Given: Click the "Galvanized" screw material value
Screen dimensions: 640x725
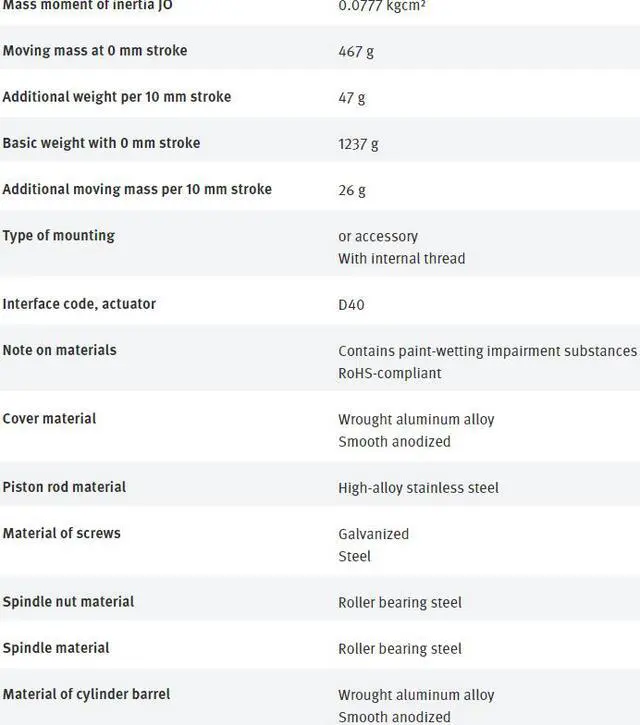Looking at the screenshot, I should (x=373, y=534).
